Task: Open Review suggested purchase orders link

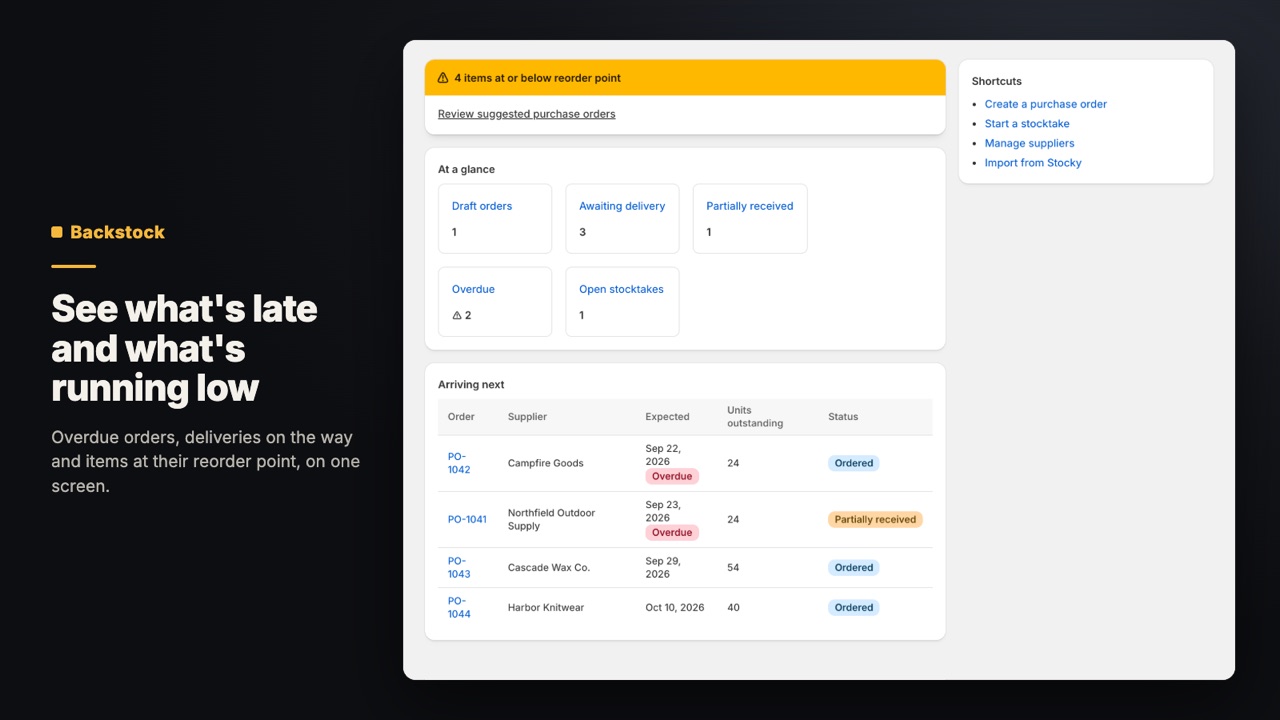Action: pyautogui.click(x=526, y=114)
